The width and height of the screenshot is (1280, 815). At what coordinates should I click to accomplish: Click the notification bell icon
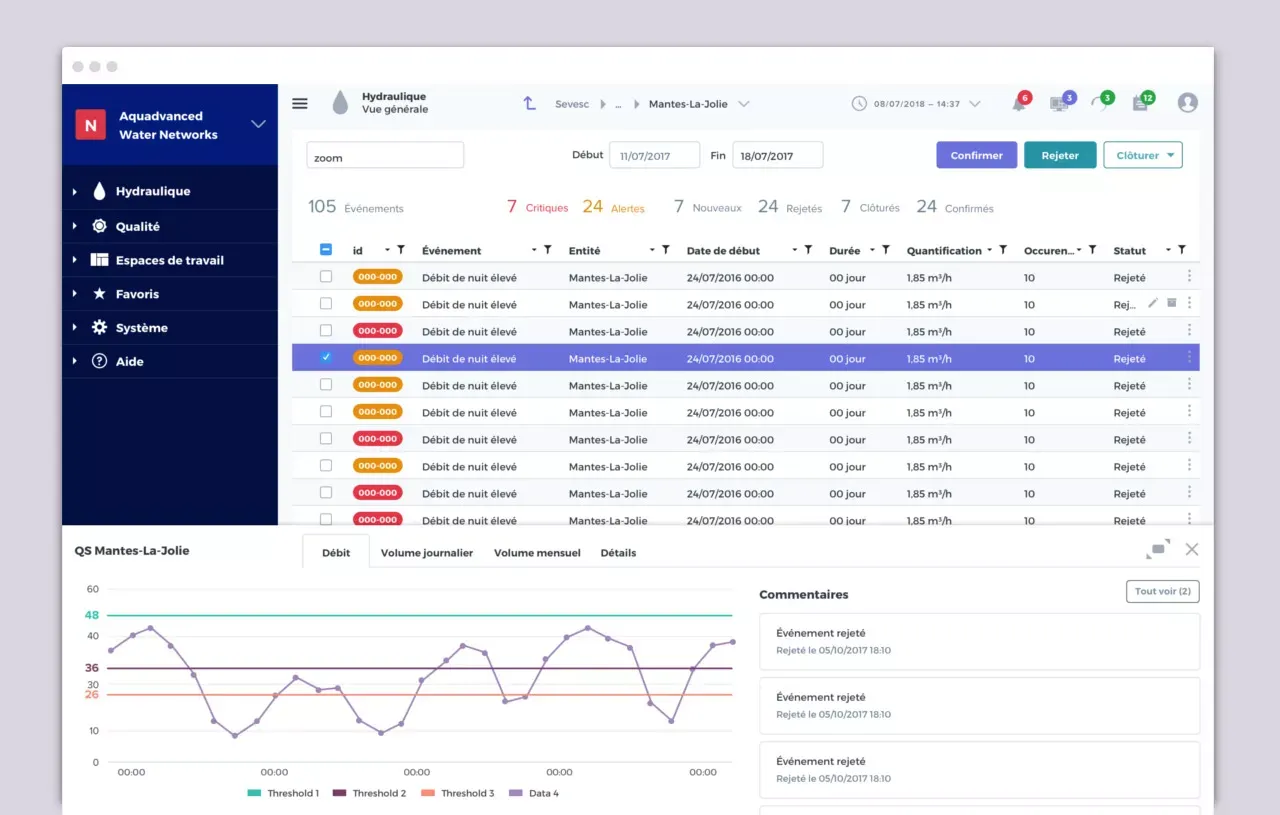pyautogui.click(x=1019, y=103)
